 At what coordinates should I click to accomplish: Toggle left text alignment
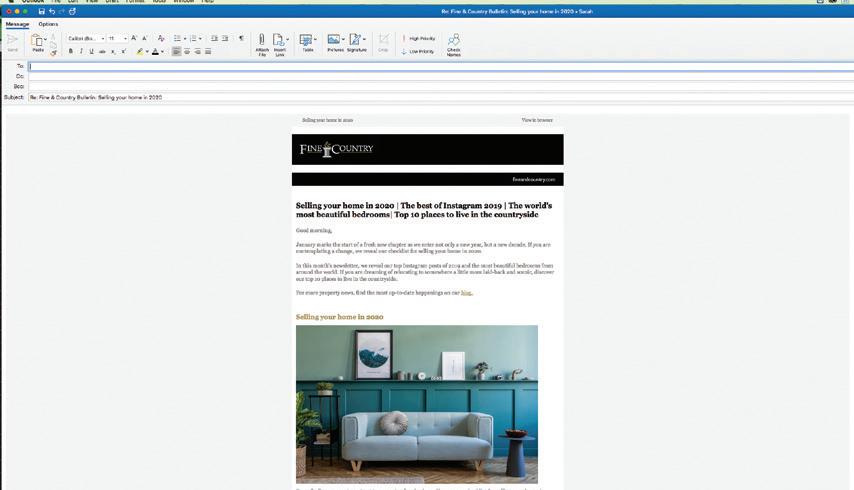pyautogui.click(x=176, y=52)
